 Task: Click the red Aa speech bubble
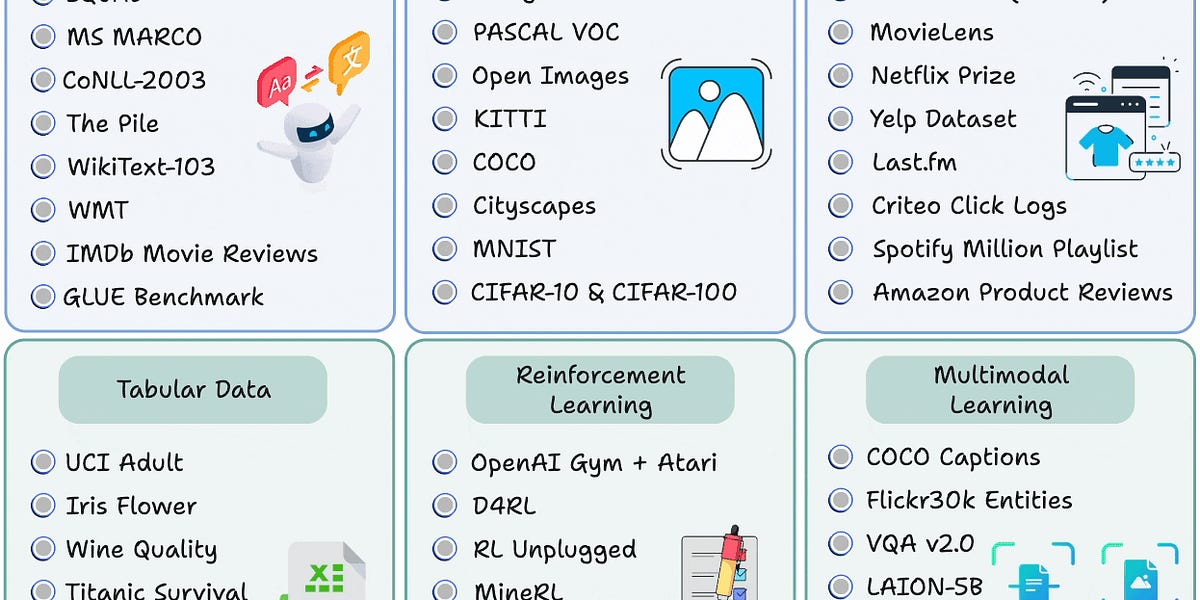(x=279, y=82)
